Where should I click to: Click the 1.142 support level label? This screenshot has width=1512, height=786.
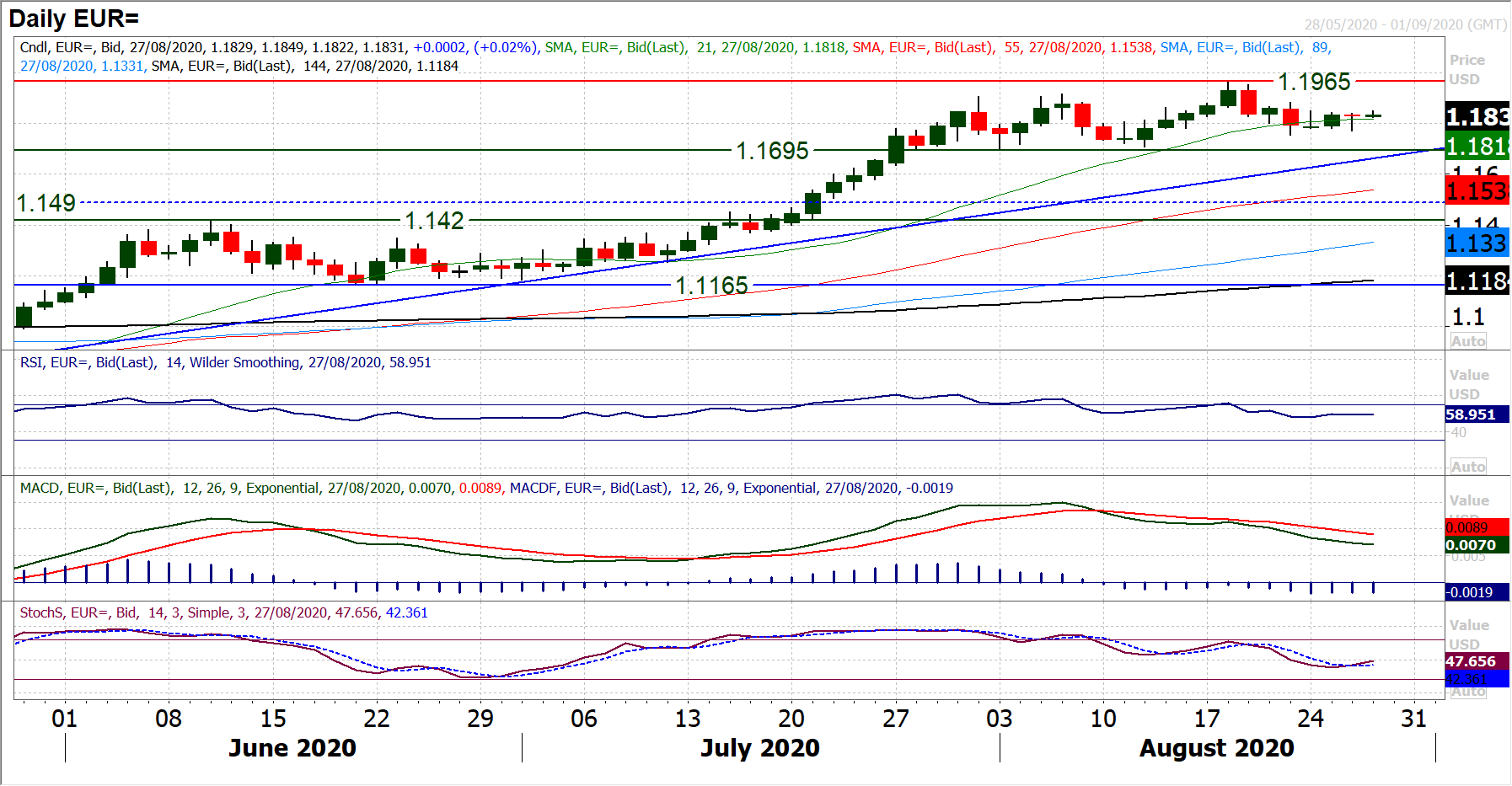coord(434,221)
